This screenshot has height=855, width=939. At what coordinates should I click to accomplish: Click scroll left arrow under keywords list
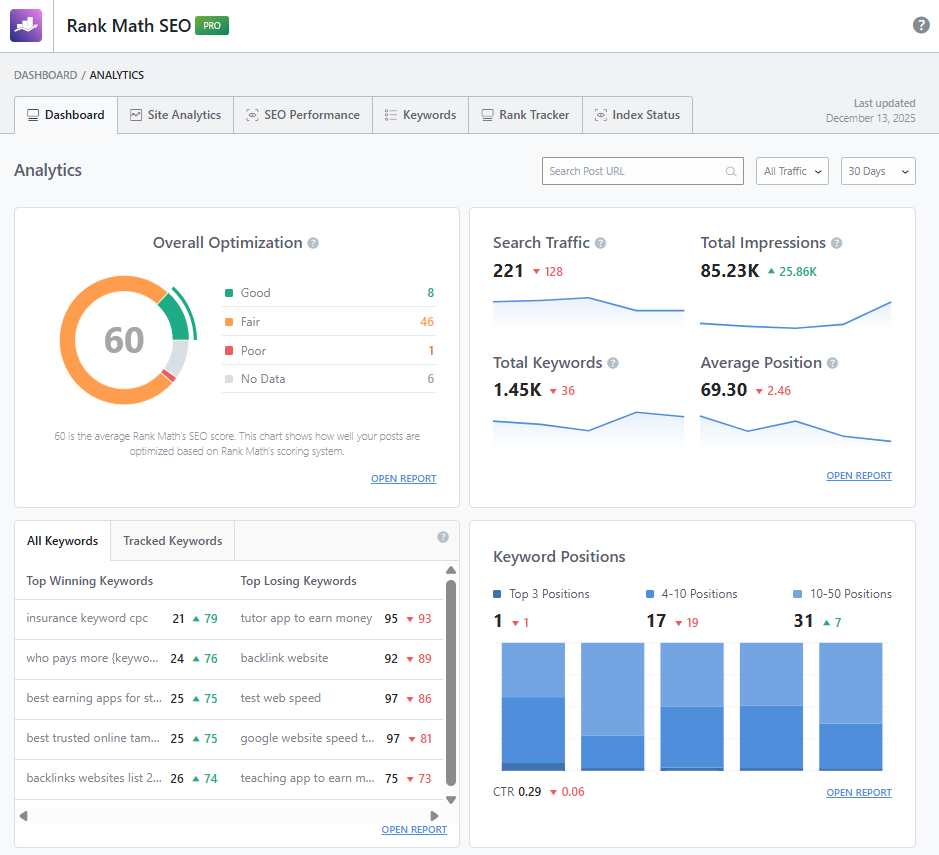(23, 815)
